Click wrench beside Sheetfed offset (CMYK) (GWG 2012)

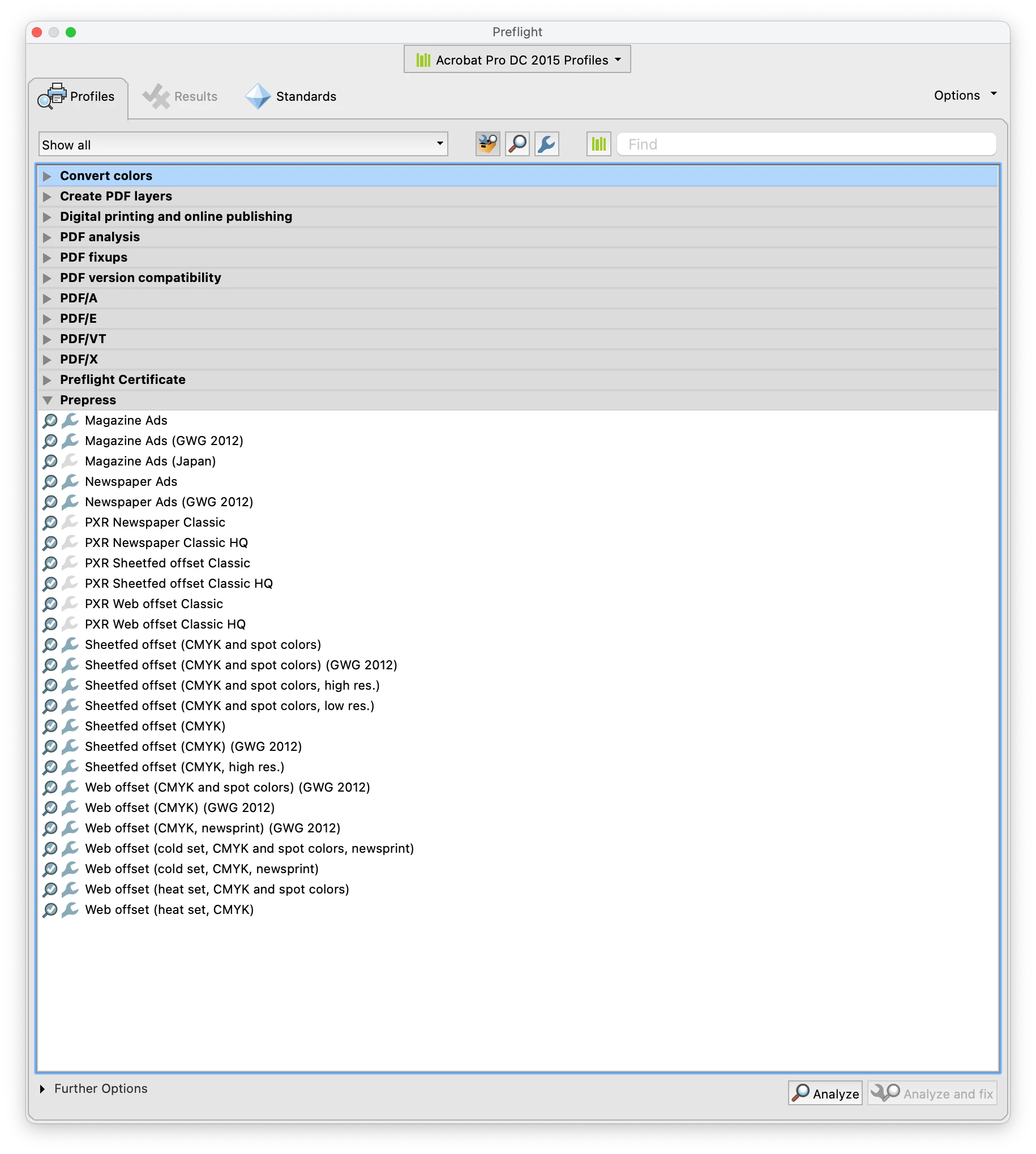click(70, 747)
